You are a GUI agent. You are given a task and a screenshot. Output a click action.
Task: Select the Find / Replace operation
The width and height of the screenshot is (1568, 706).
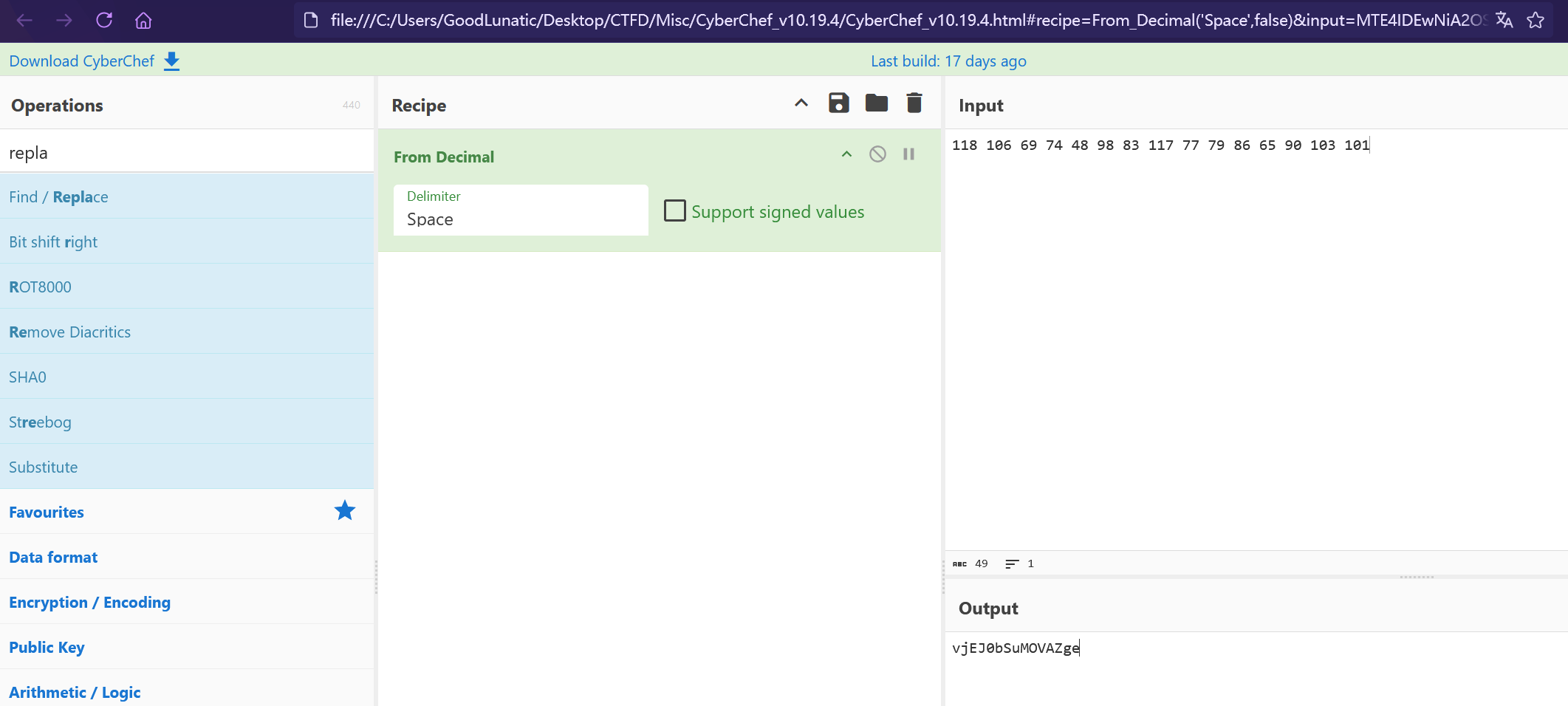click(x=187, y=196)
